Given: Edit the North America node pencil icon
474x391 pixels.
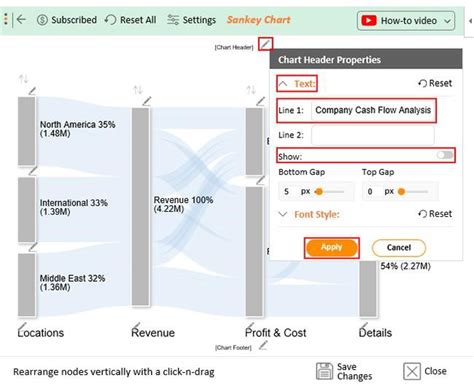Looking at the screenshot, I should point(32,91).
